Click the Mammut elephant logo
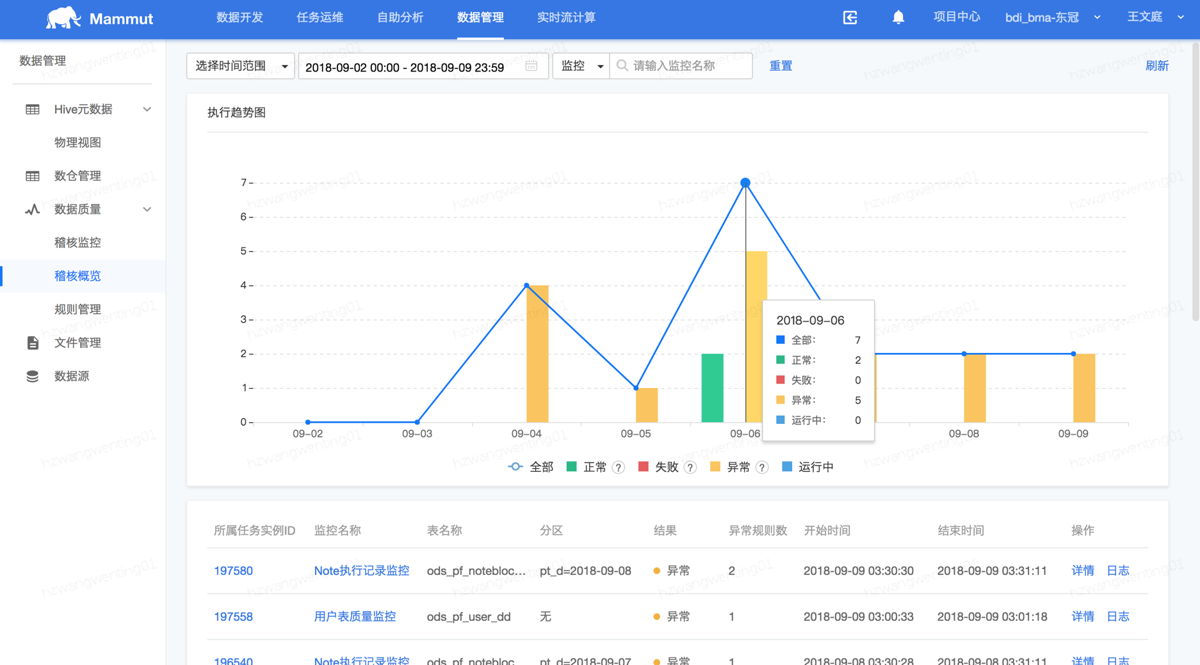 point(63,18)
